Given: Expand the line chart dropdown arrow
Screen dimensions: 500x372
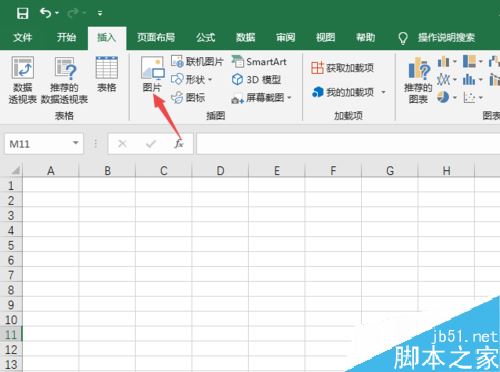Looking at the screenshot, I should pos(455,79).
